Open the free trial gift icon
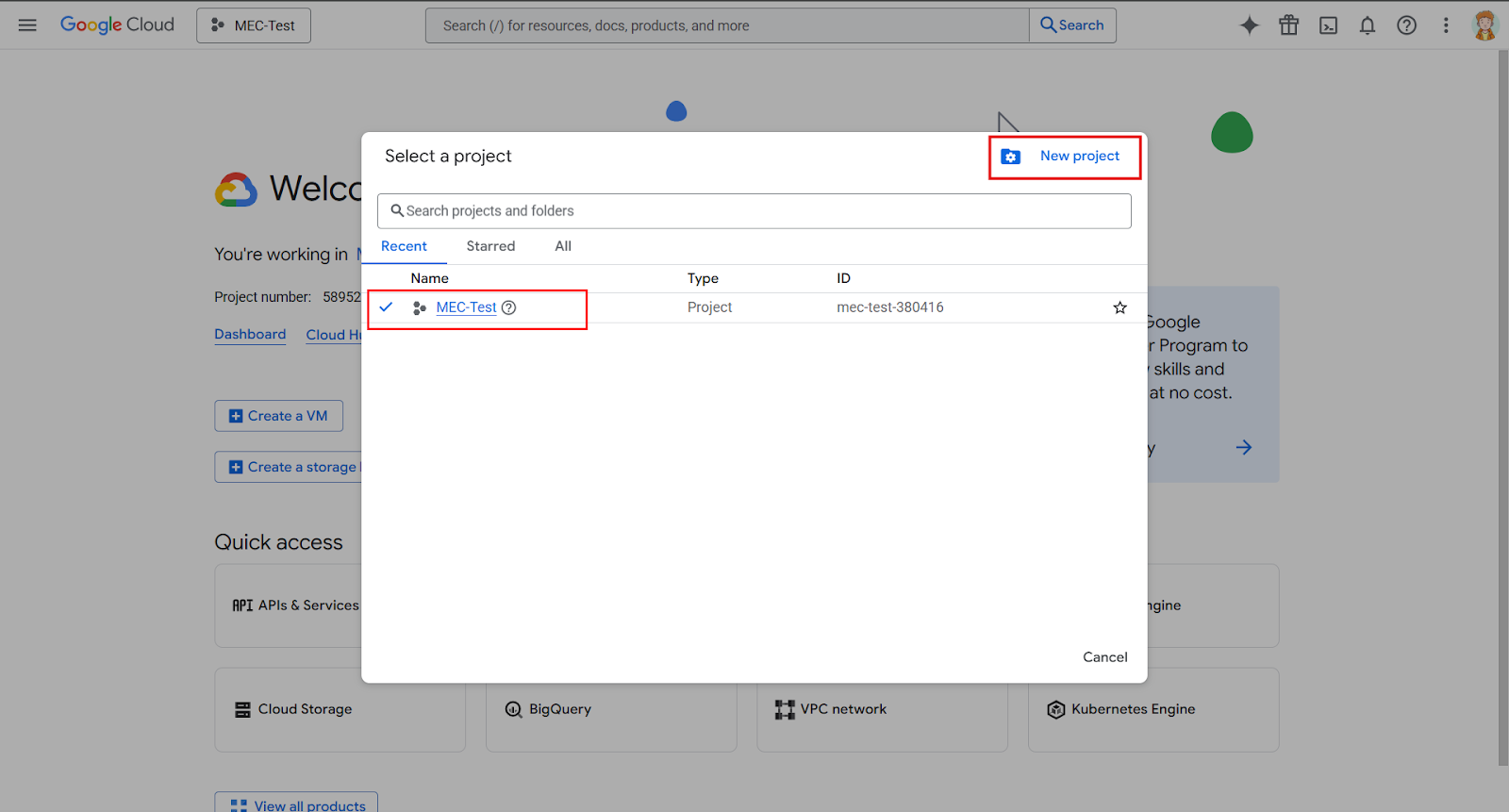Screen dimensions: 1509x812 click(1288, 25)
